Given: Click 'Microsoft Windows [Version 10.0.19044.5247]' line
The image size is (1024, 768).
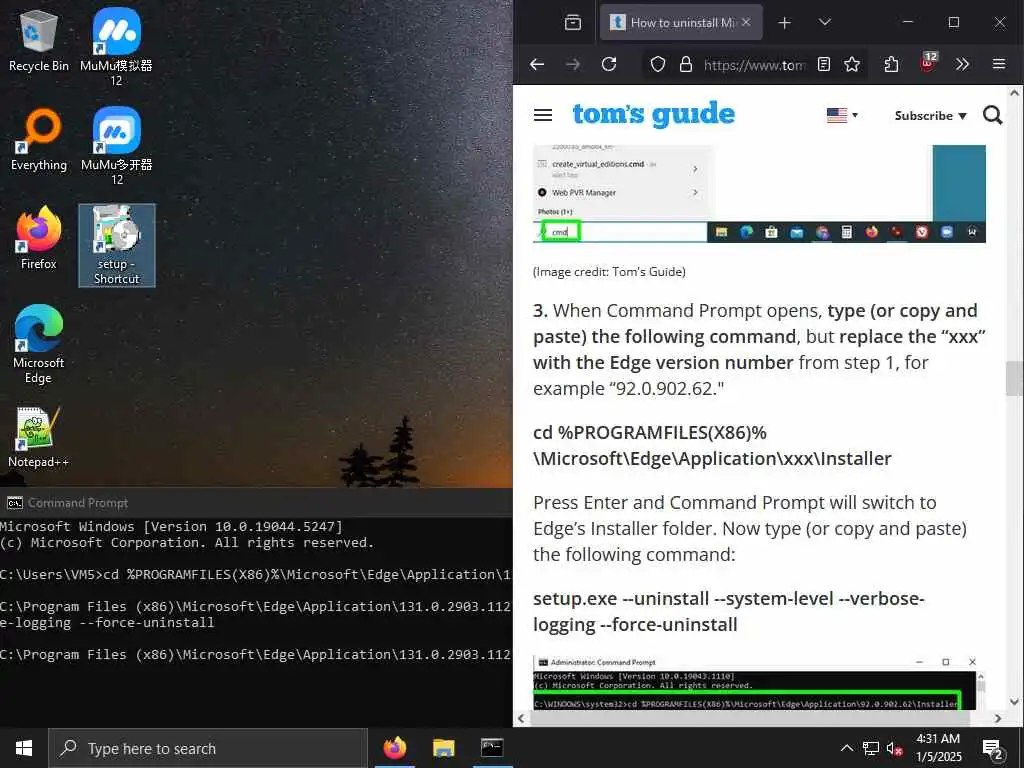Looking at the screenshot, I should (171, 526).
